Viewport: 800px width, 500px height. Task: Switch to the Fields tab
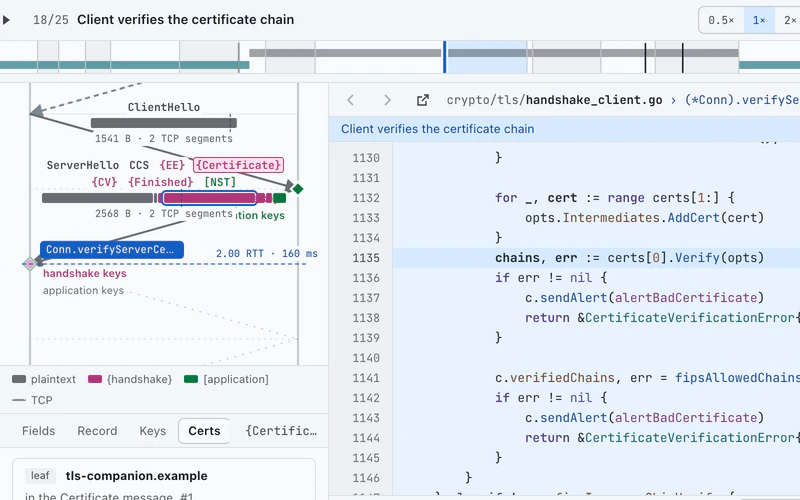[x=38, y=431]
